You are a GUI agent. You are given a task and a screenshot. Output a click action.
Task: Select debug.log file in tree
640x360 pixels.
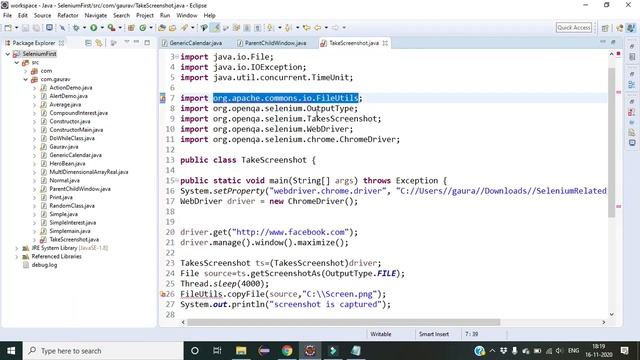pyautogui.click(x=44, y=265)
